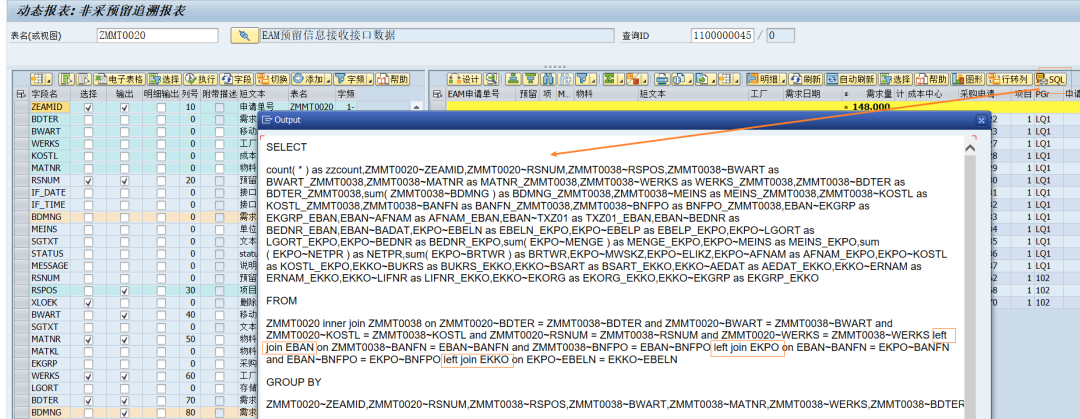Click the right pane 选择 button

coord(895,79)
